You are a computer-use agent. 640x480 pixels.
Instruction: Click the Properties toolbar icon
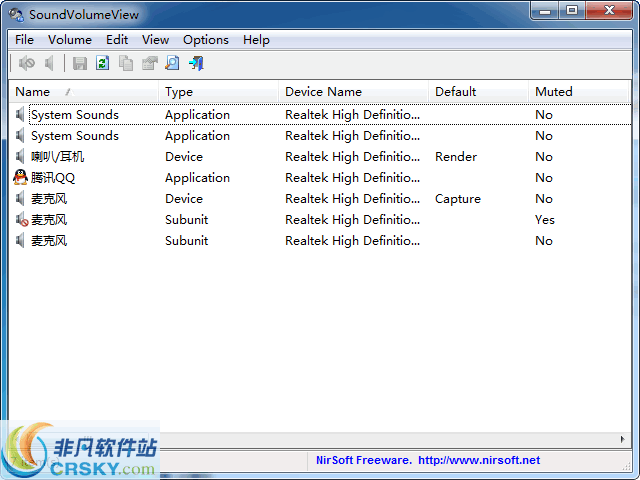coord(149,63)
